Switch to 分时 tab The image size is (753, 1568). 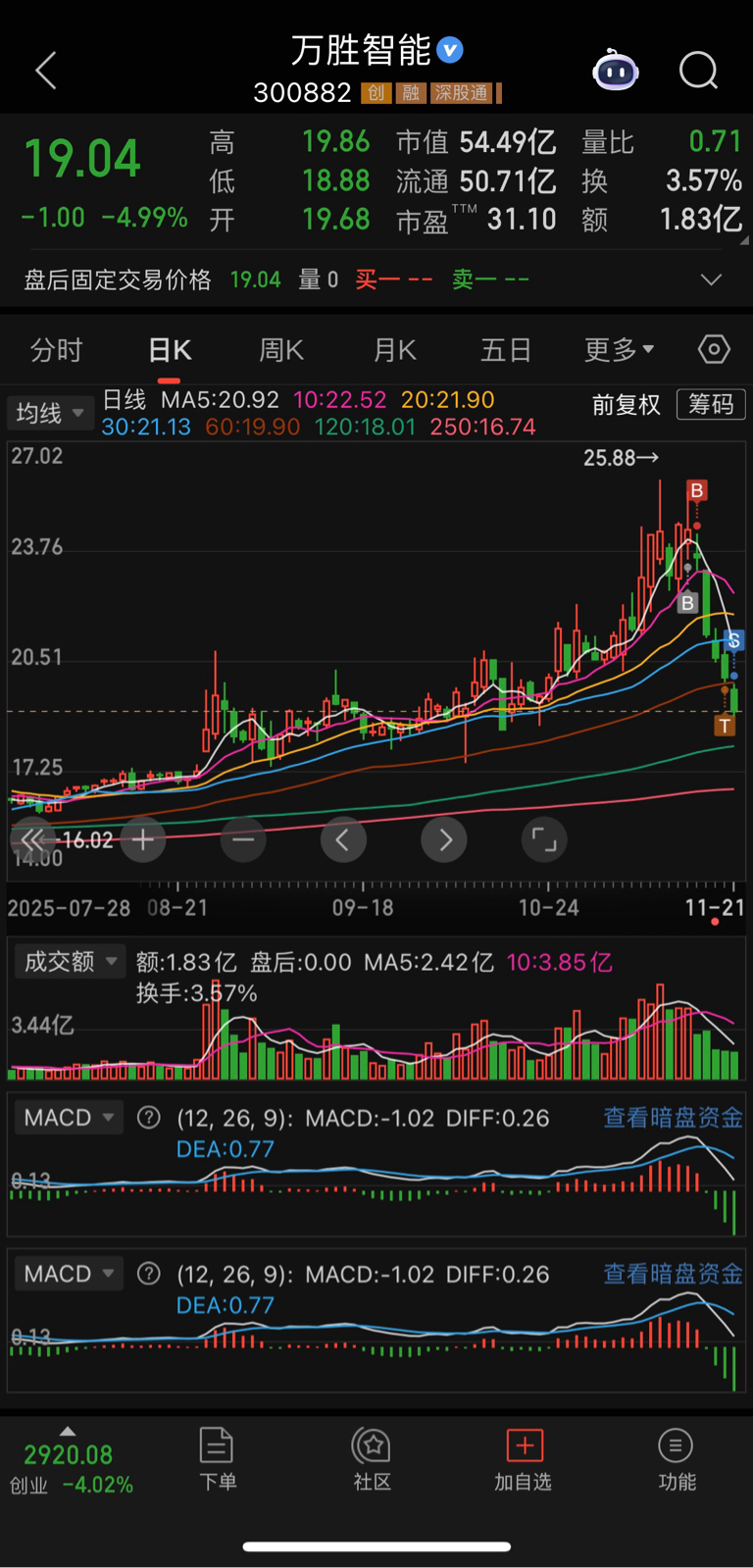tap(56, 350)
